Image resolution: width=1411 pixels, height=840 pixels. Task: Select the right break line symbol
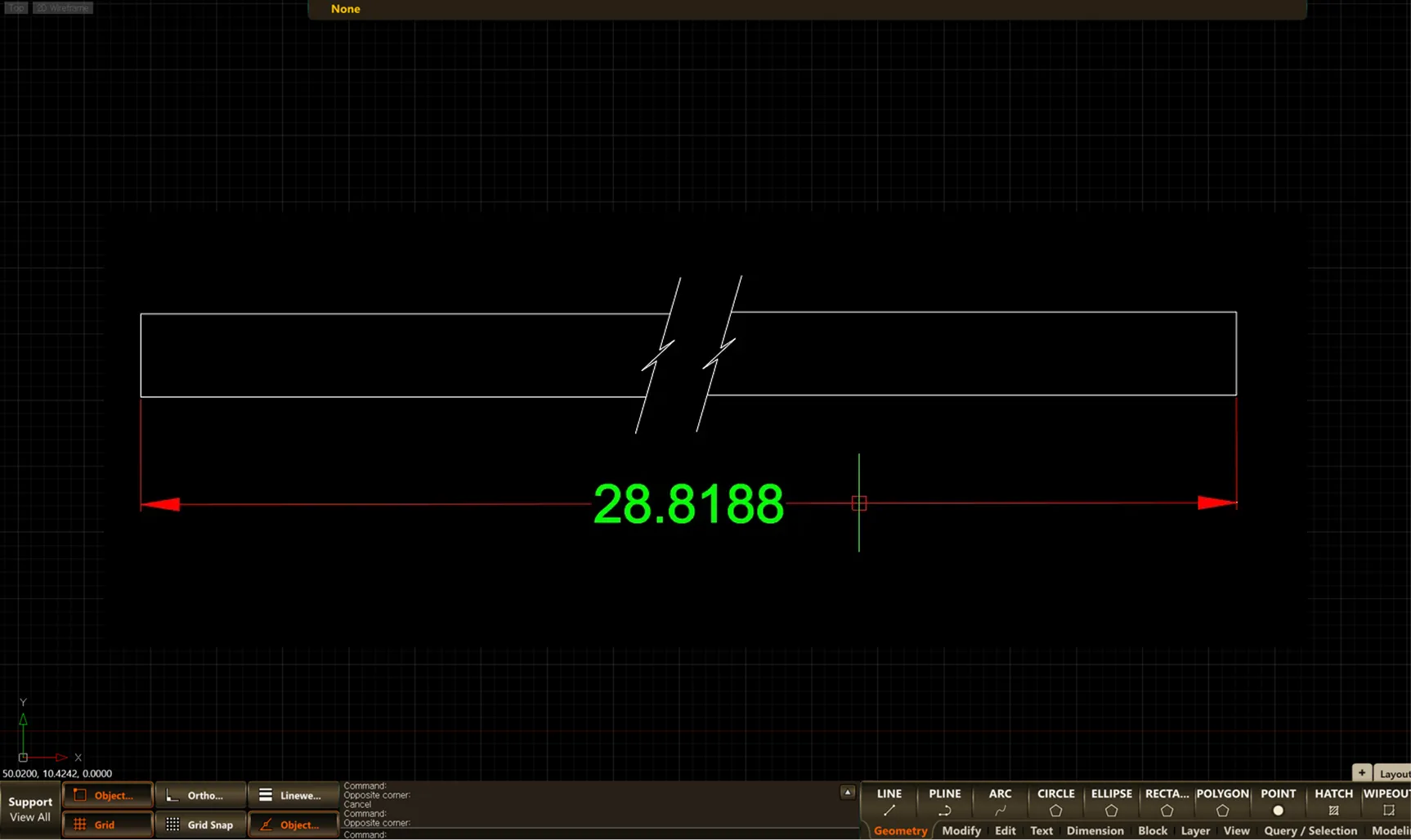719,353
